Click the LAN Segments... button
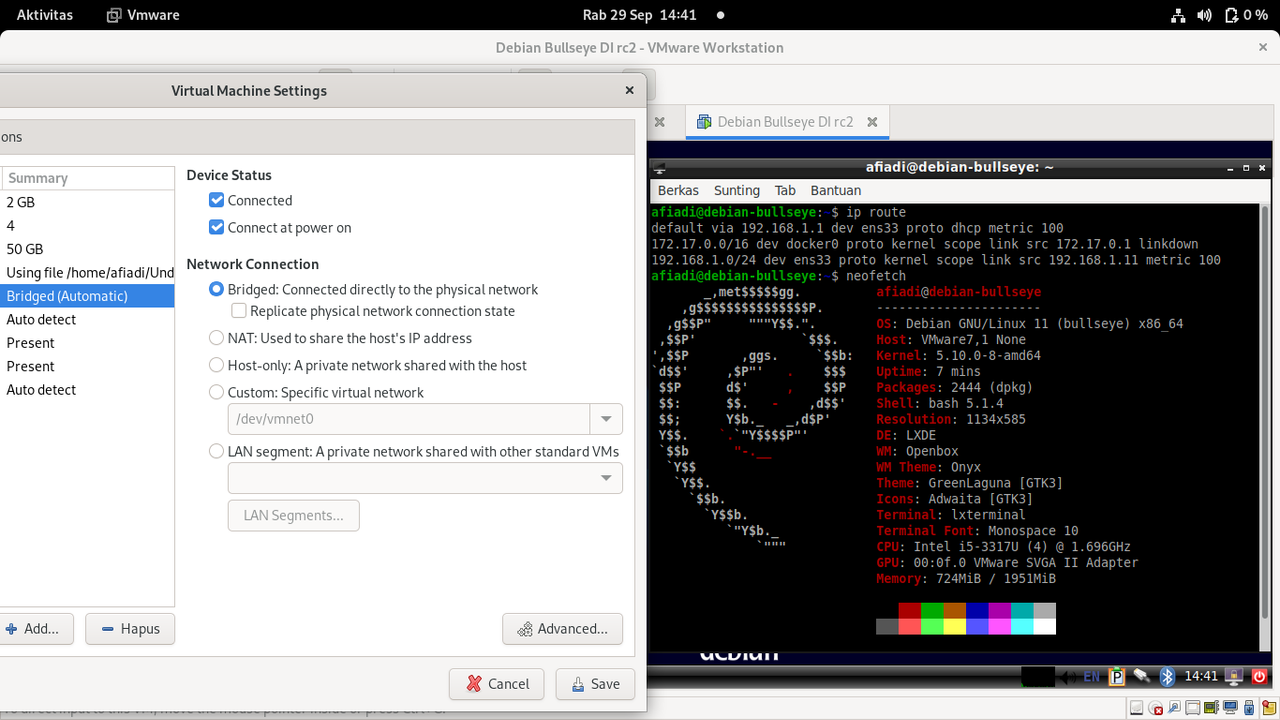This screenshot has height=720, width=1280. tap(293, 515)
